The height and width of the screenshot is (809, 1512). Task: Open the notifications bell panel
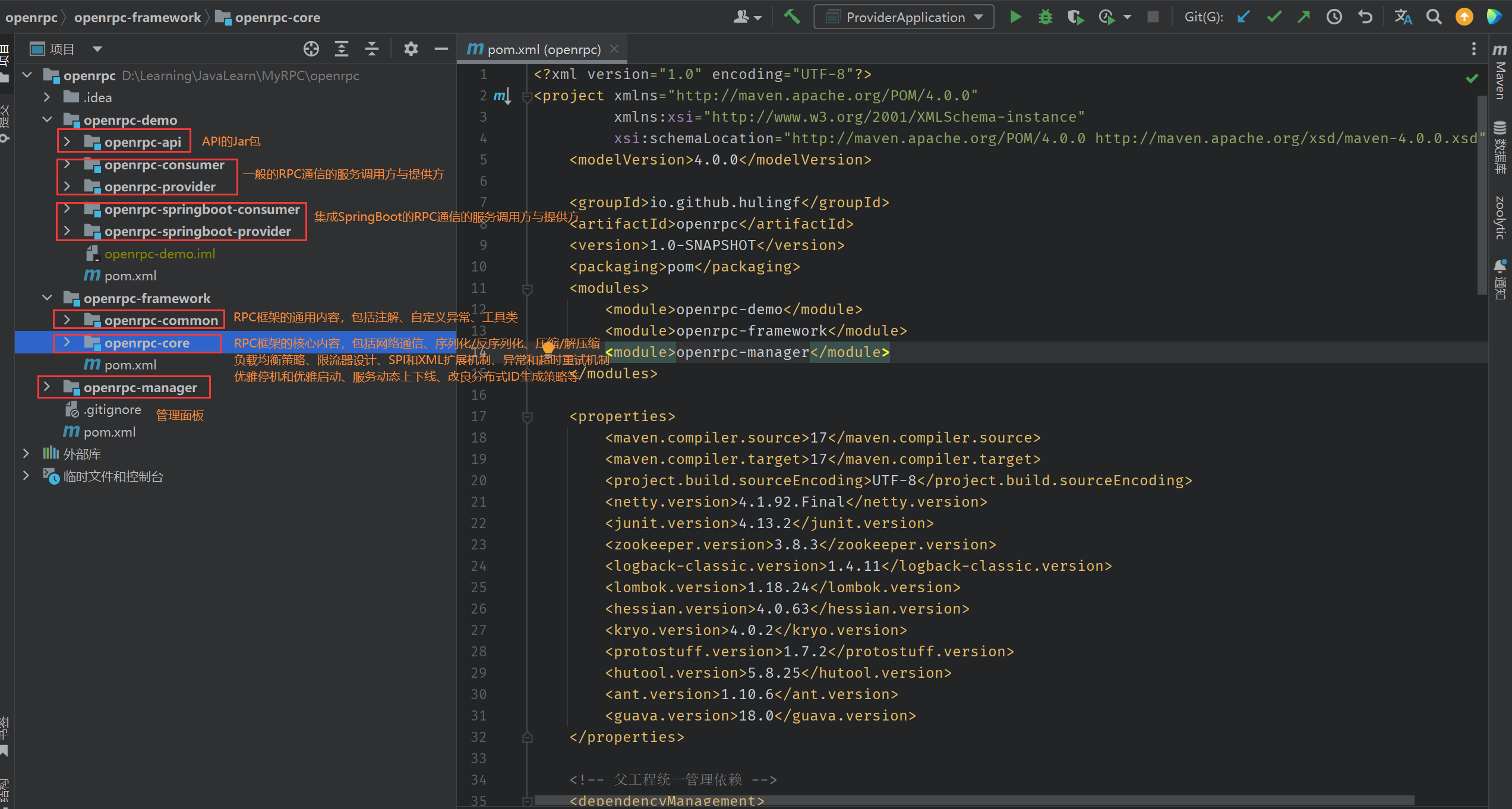point(1500,278)
